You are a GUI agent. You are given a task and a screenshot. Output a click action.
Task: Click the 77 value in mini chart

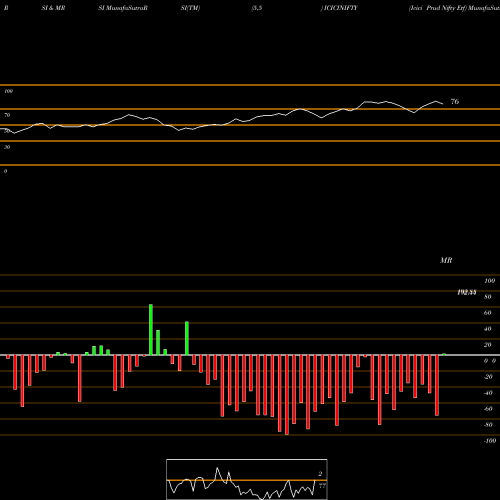click(x=322, y=486)
